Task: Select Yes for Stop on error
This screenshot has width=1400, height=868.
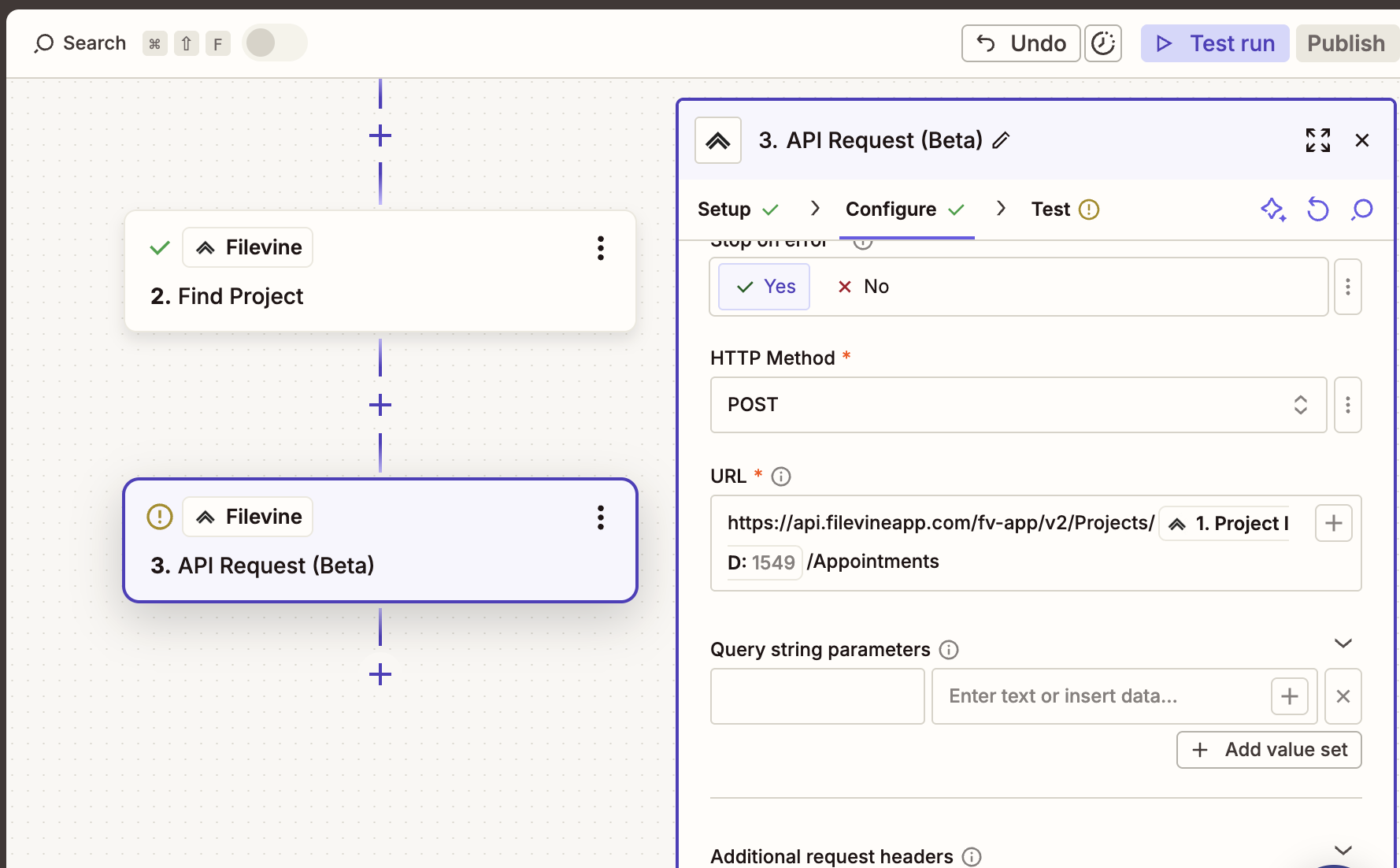Action: [765, 287]
